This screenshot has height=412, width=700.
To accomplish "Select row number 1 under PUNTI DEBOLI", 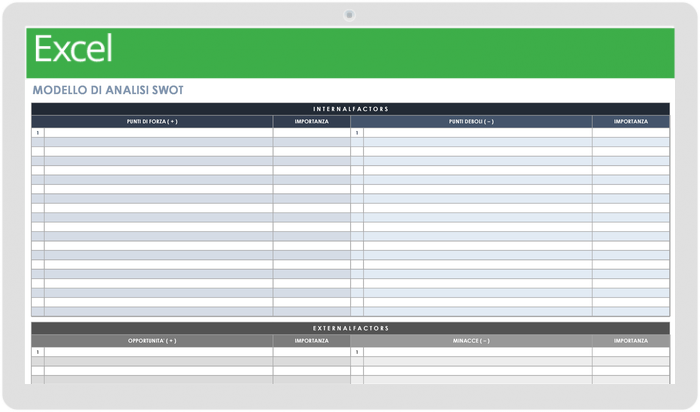I will pos(357,133).
